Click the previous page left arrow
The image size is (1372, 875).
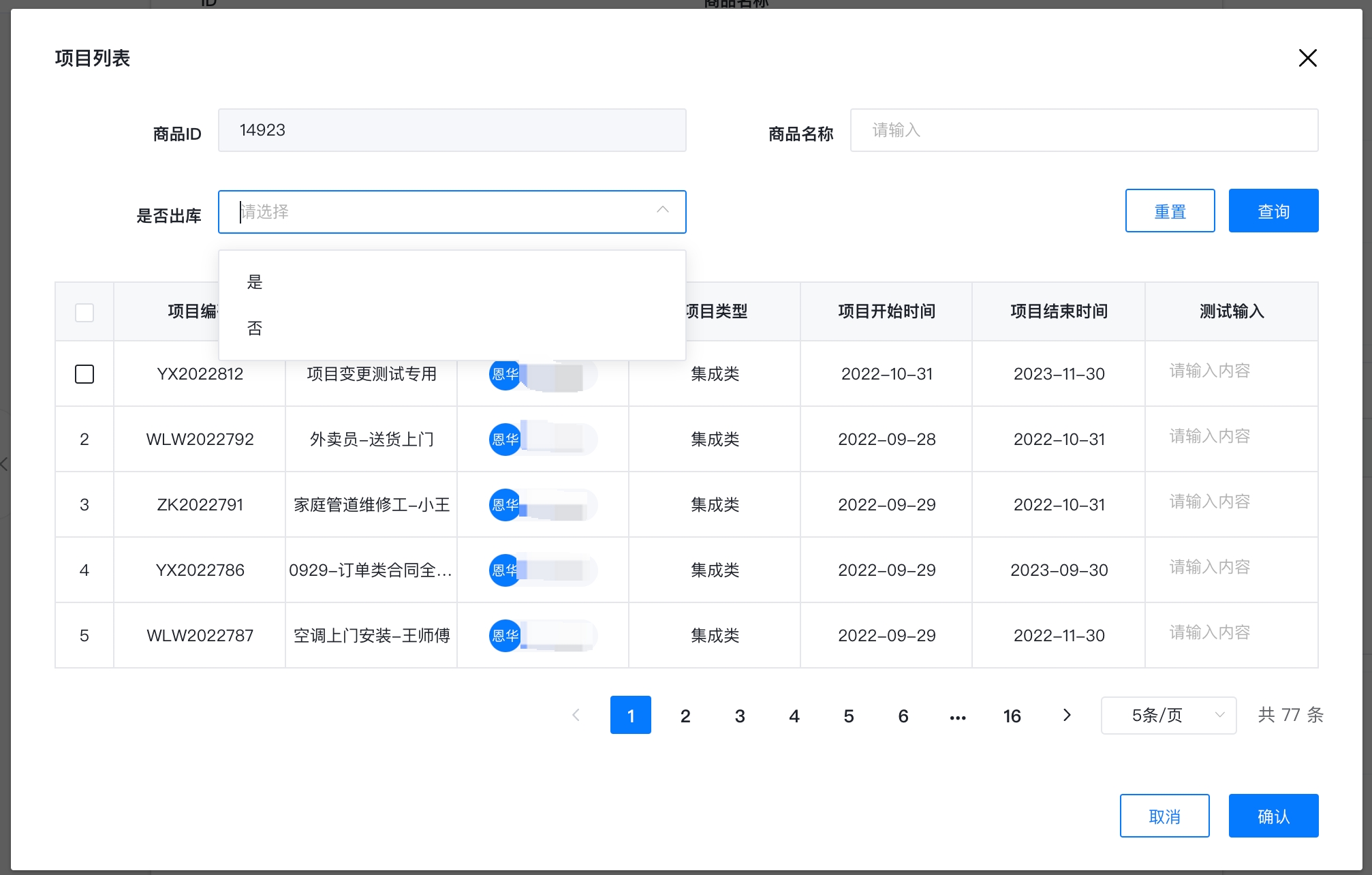tap(576, 715)
